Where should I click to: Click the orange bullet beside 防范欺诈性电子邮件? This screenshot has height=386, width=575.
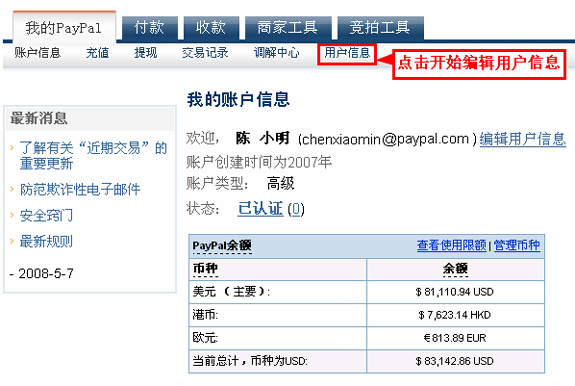pyautogui.click(x=12, y=189)
